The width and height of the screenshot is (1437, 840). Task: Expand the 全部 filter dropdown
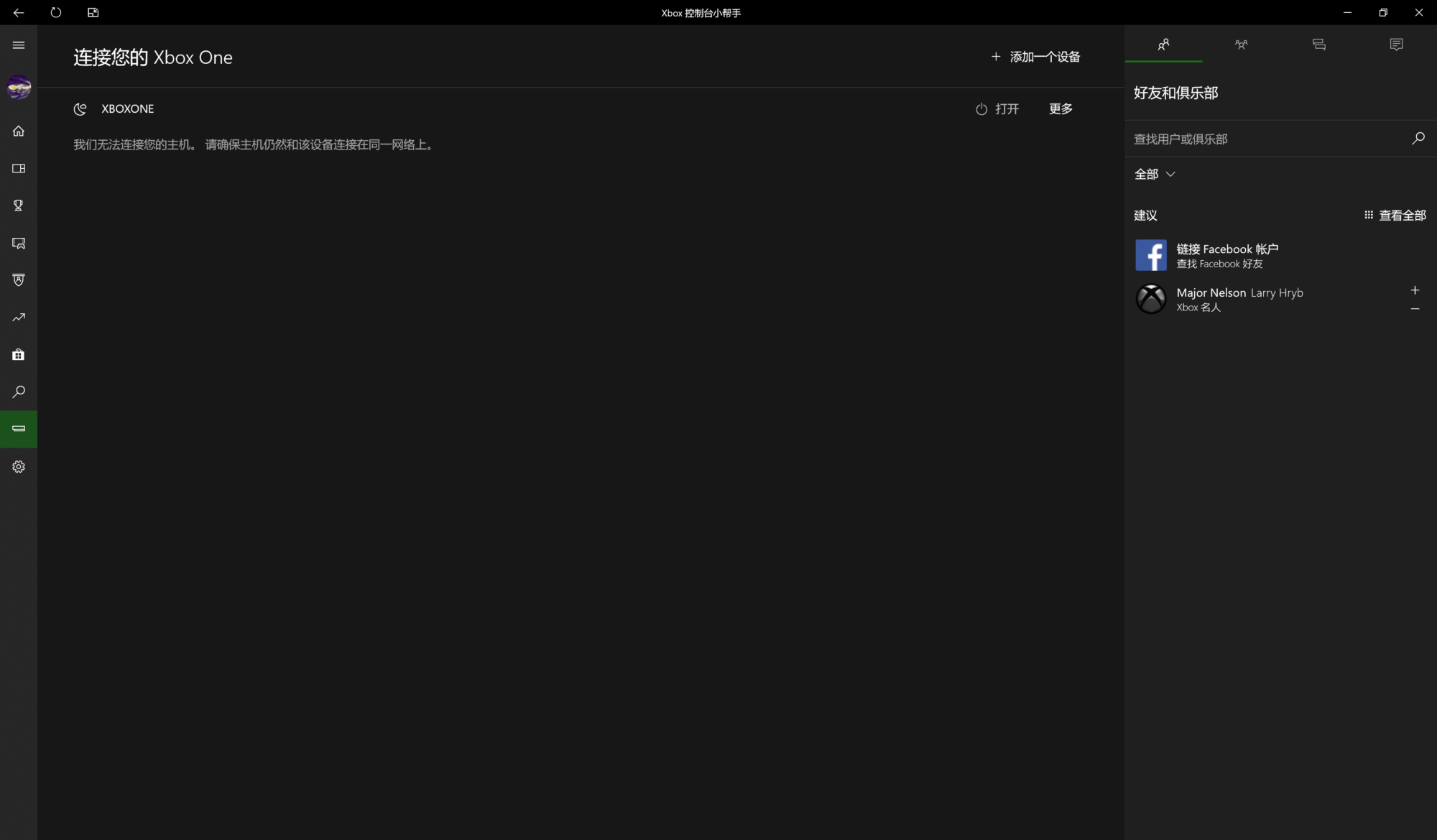[x=1155, y=174]
